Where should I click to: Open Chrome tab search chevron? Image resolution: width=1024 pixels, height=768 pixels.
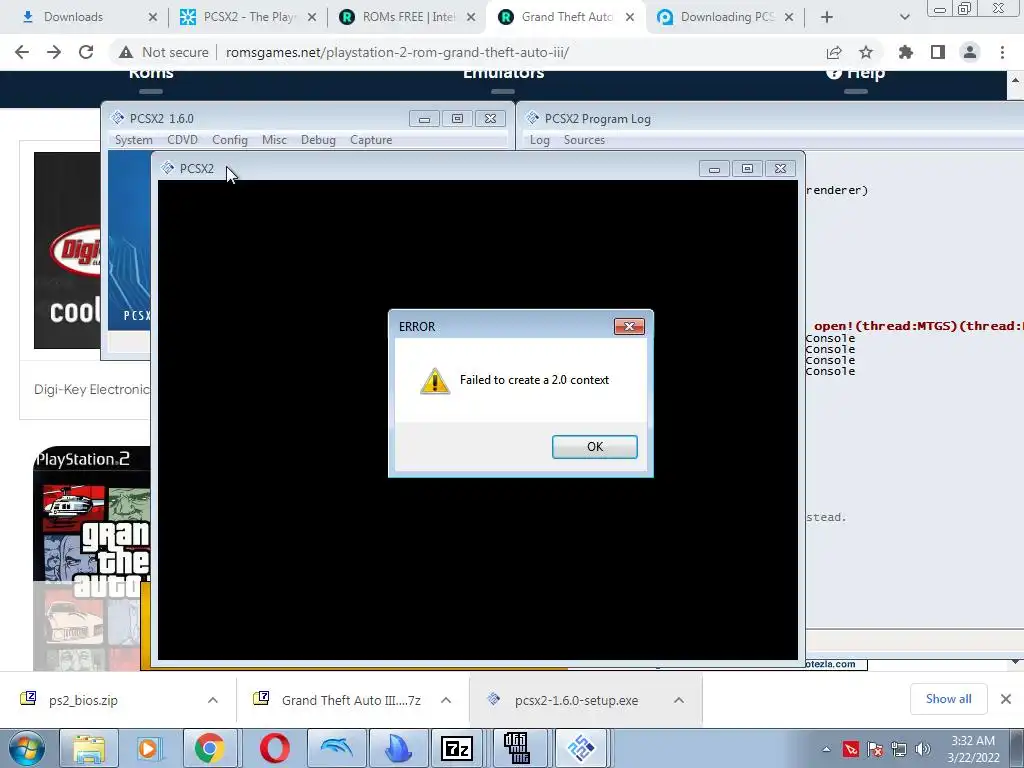pyautogui.click(x=904, y=17)
